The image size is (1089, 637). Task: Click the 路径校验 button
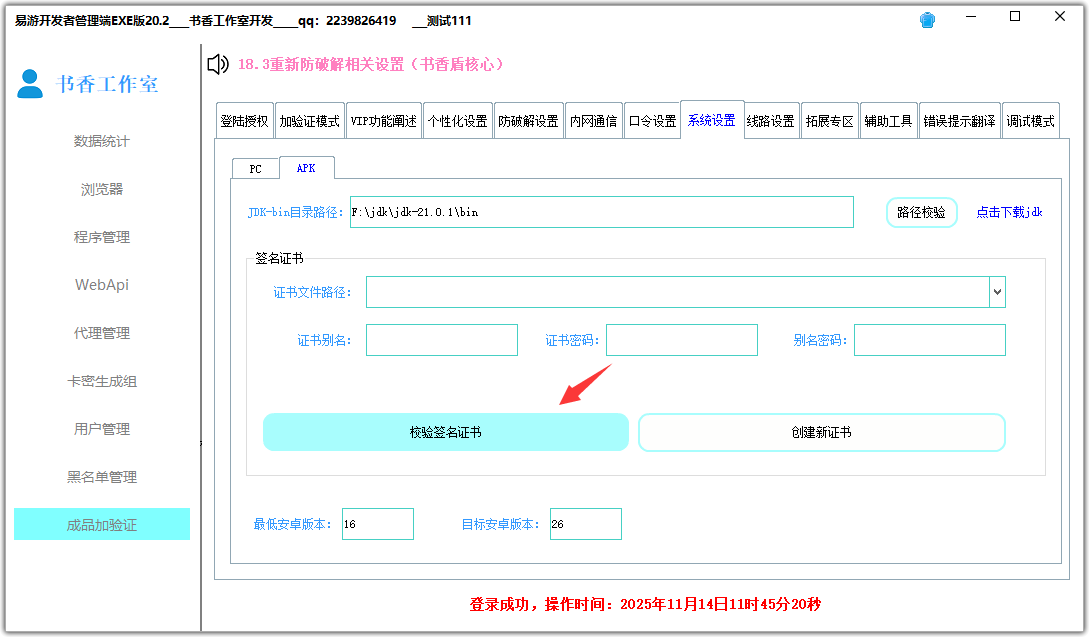tap(921, 212)
